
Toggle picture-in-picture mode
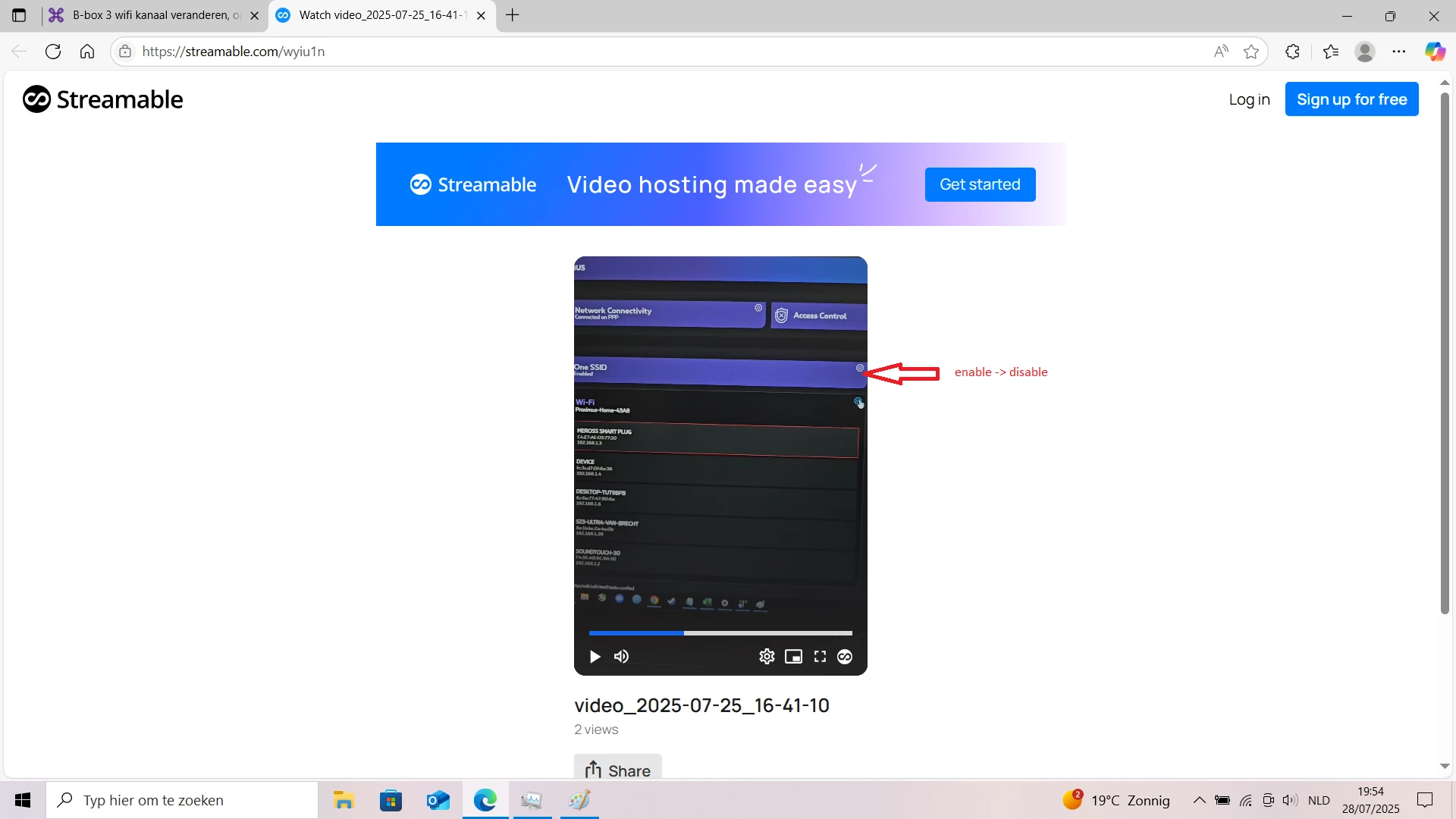(793, 657)
